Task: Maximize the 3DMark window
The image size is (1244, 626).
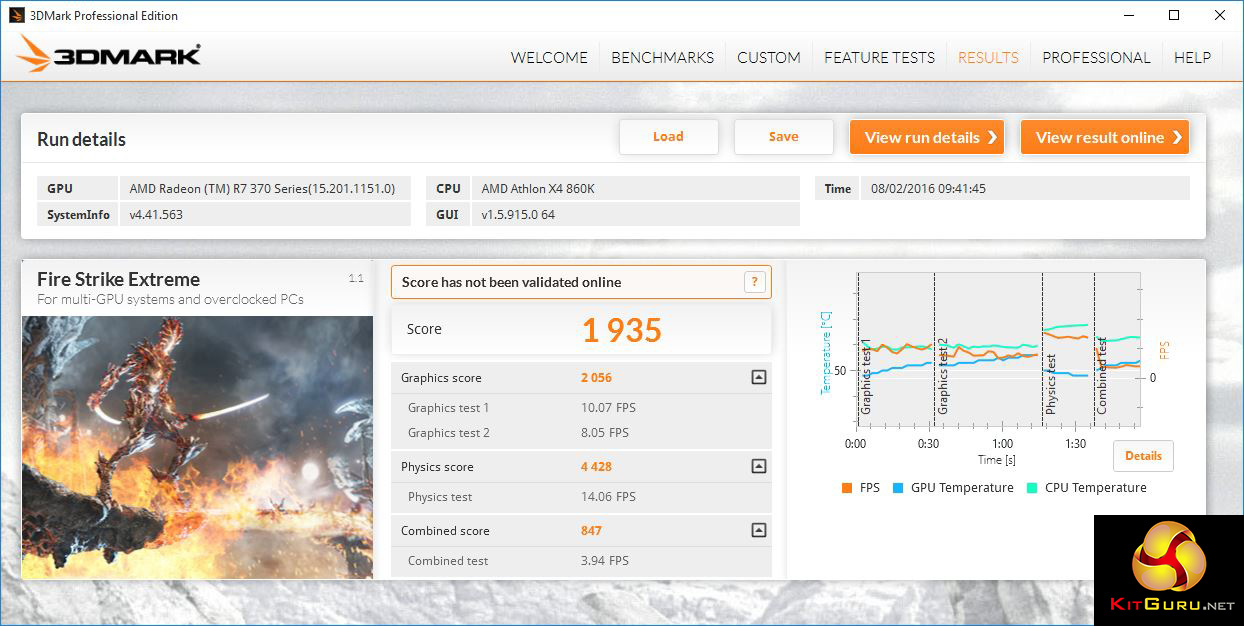Action: [x=1174, y=15]
